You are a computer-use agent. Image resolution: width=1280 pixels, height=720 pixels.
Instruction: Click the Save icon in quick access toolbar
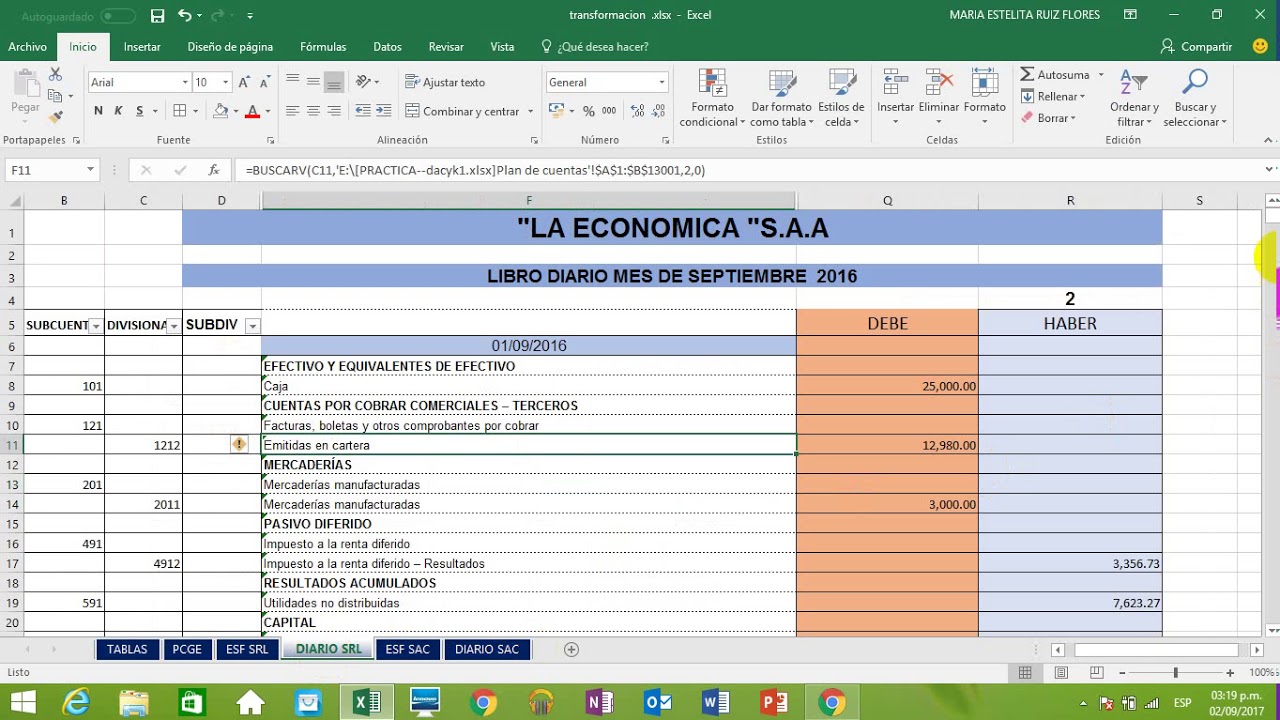157,15
